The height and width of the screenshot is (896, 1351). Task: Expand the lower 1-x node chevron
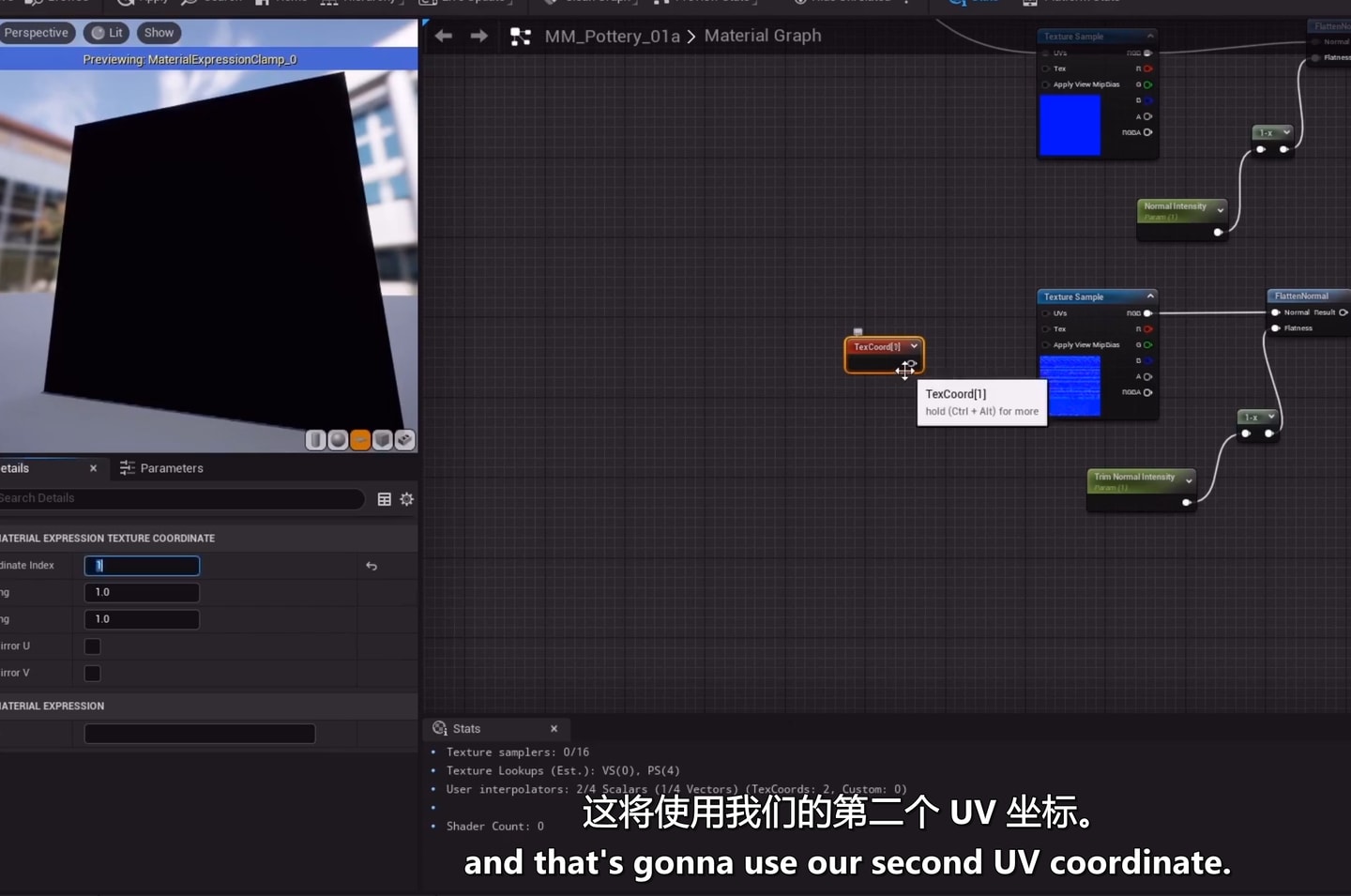(x=1271, y=417)
